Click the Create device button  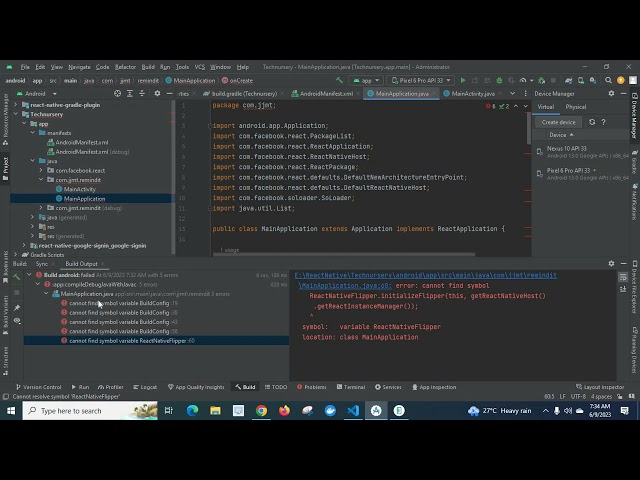[558, 122]
